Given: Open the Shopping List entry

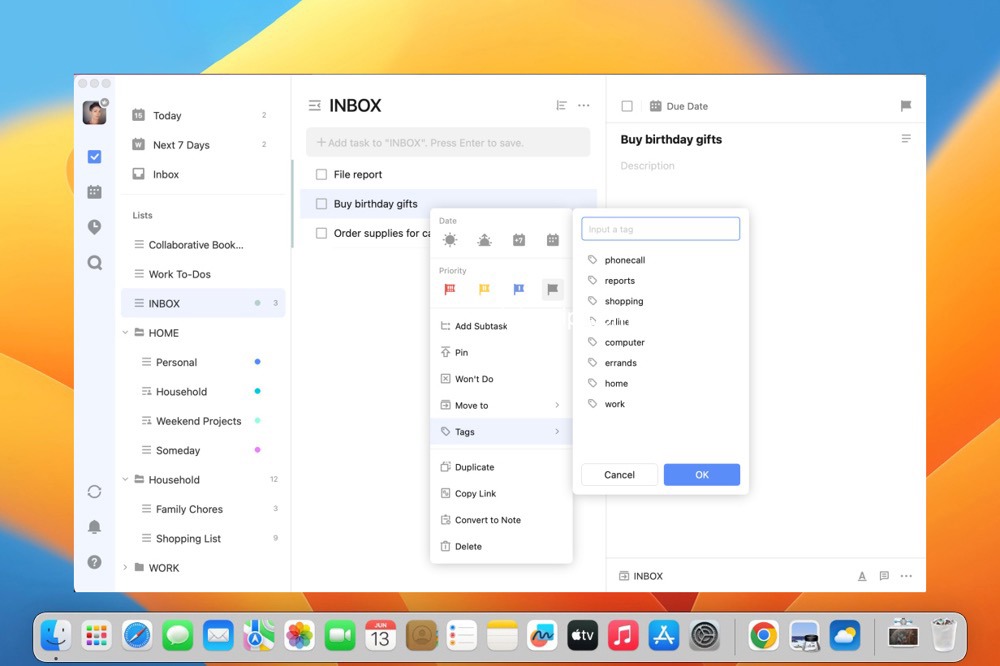Looking at the screenshot, I should pyautogui.click(x=203, y=538).
